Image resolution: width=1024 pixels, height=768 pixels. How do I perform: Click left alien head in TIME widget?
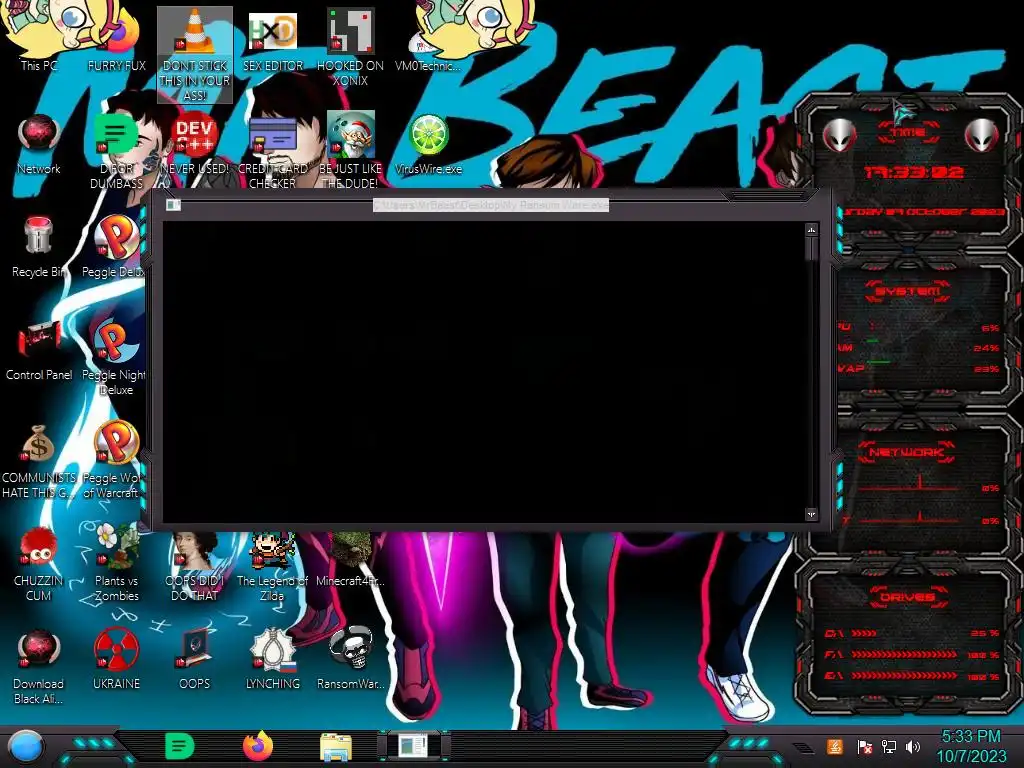(839, 135)
